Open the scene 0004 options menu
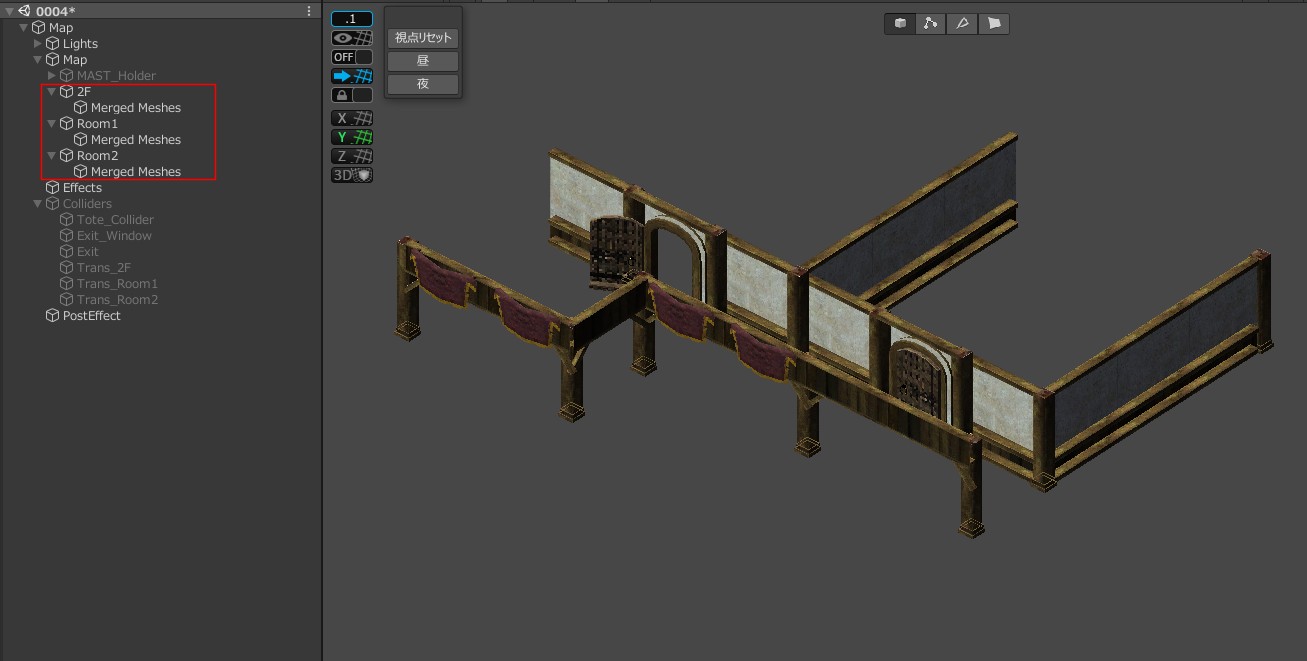Image resolution: width=1307 pixels, height=661 pixels. tap(309, 11)
